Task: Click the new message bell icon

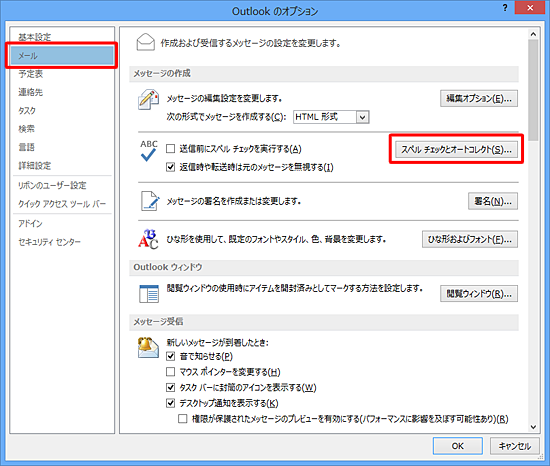Action: pos(148,347)
